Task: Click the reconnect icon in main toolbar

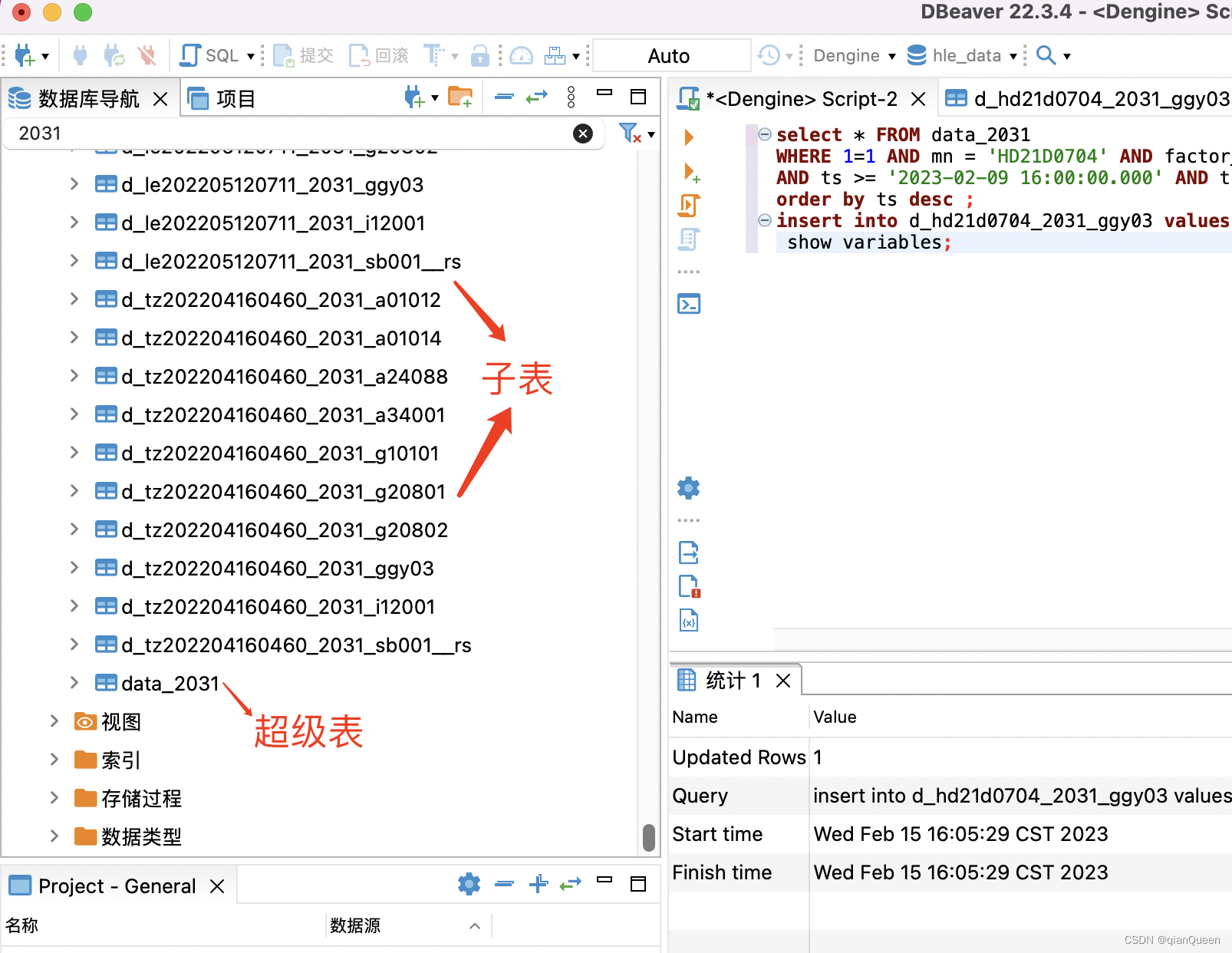Action: click(114, 55)
